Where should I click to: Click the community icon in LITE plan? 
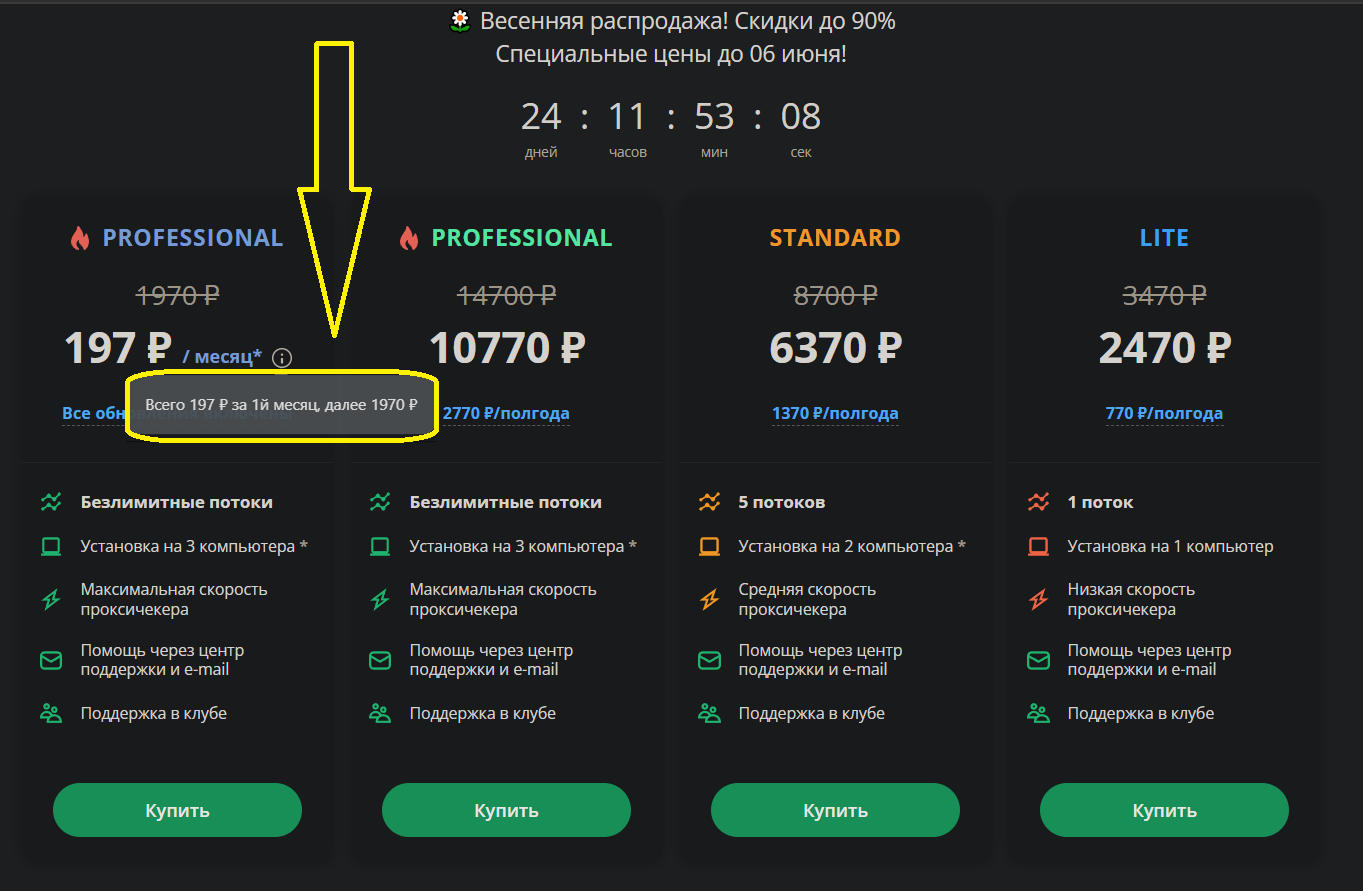tap(1038, 713)
